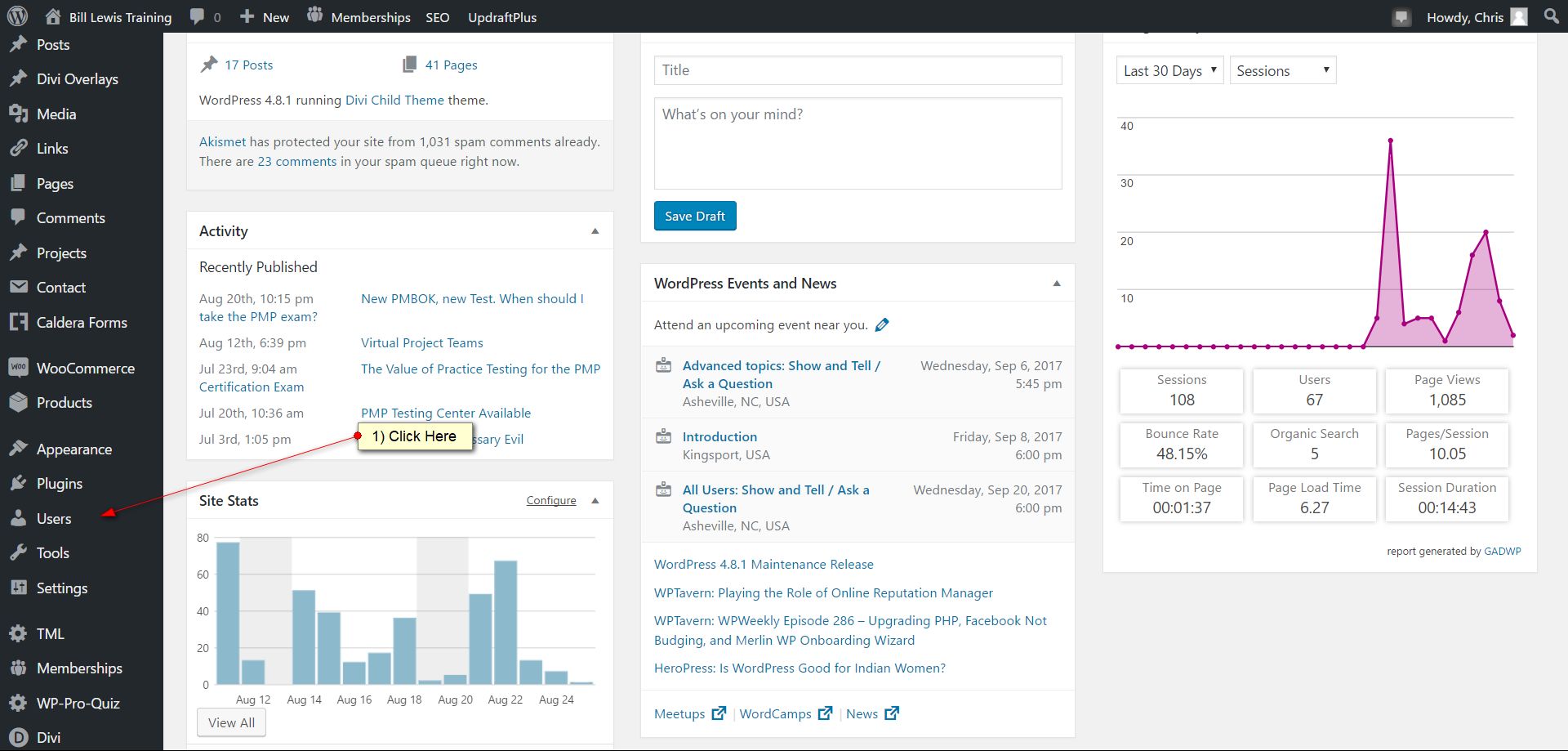Open the Virtual Project Teams post link
Screen dimensions: 1568x751
point(421,343)
